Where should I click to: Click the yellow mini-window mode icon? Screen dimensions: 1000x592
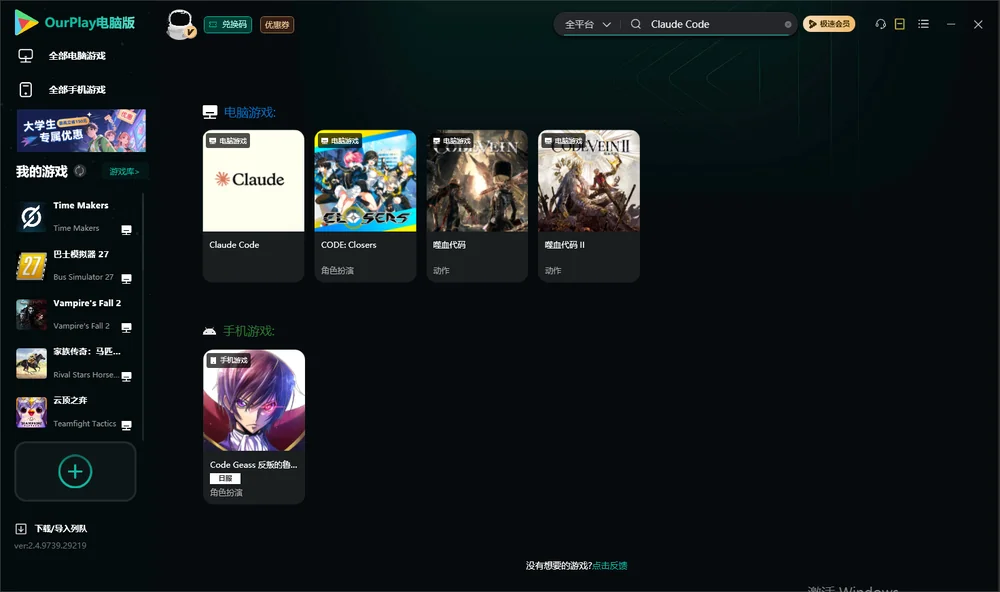[x=900, y=24]
